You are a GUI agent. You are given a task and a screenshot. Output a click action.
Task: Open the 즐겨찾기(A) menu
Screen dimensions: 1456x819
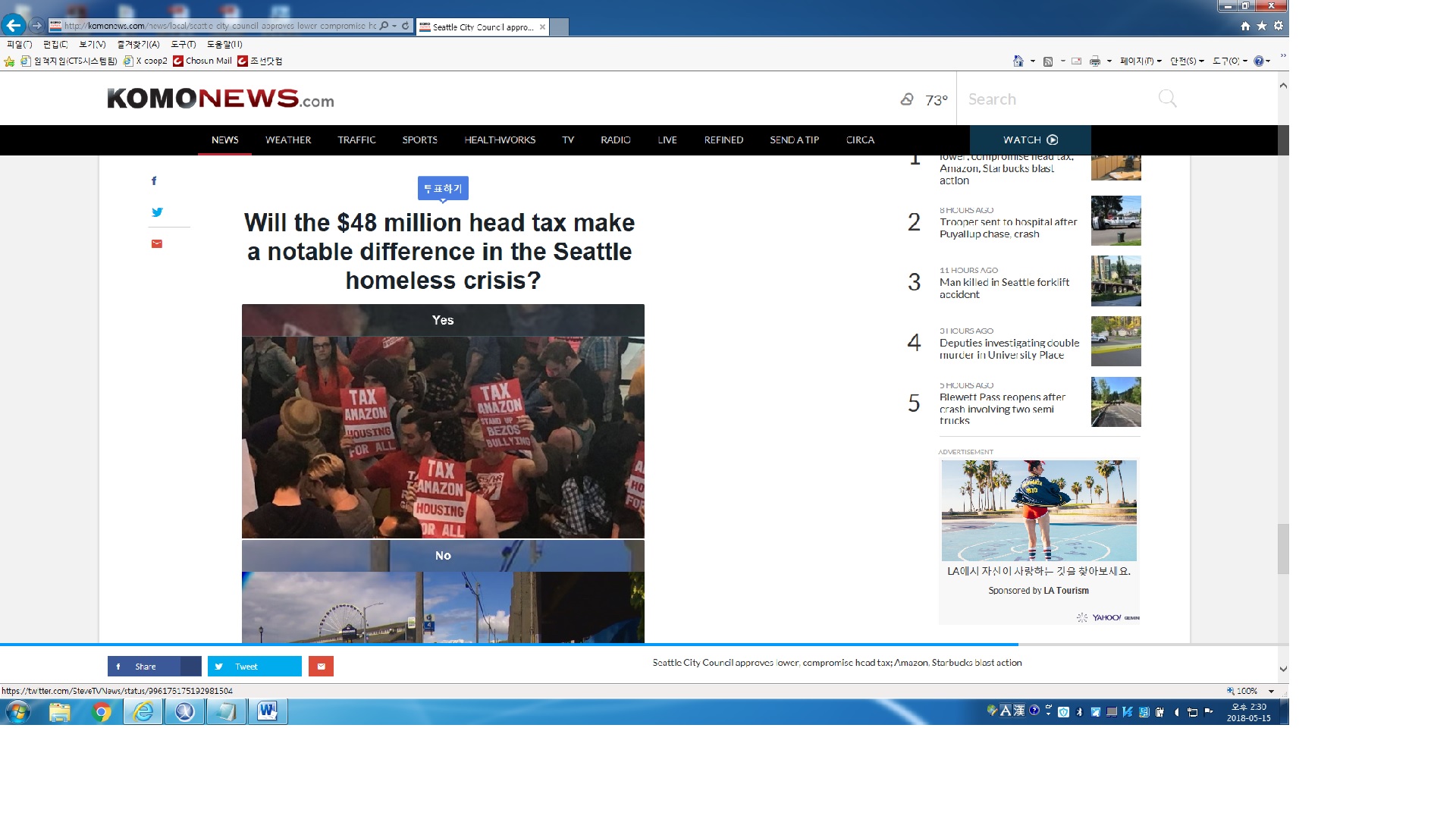pyautogui.click(x=138, y=45)
